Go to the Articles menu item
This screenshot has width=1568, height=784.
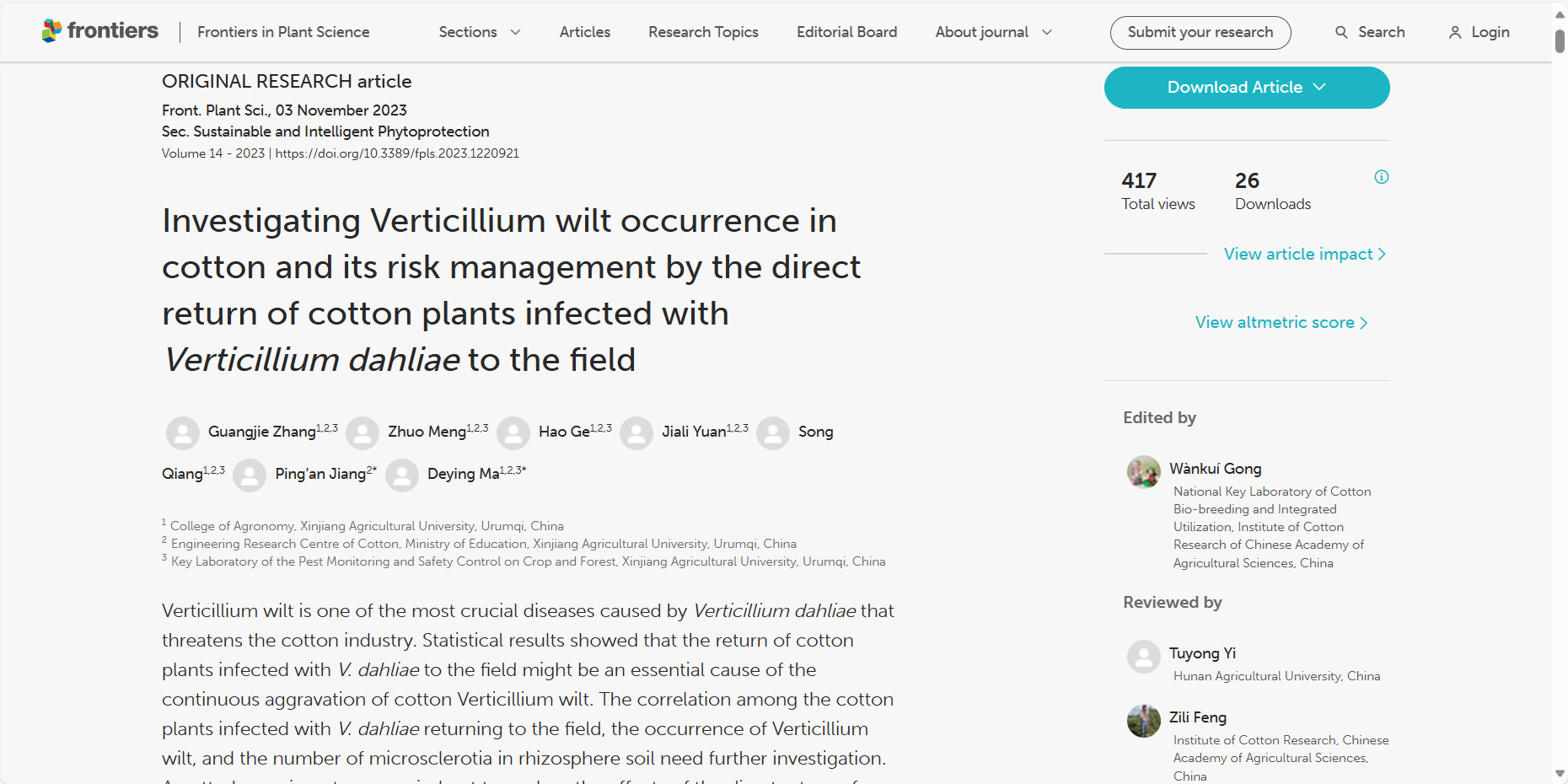(x=585, y=32)
